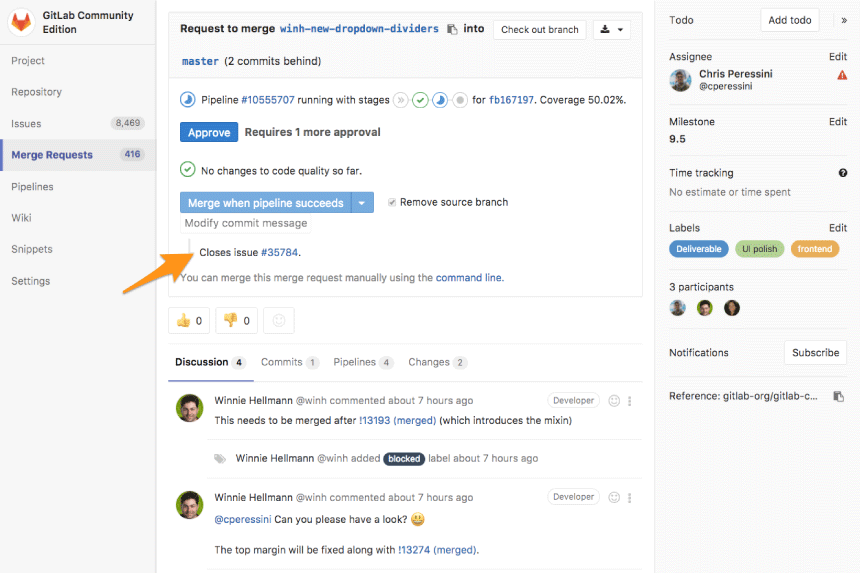This screenshot has width=860, height=573.
Task: Open more actions on cperessini comment
Action: coord(630,497)
